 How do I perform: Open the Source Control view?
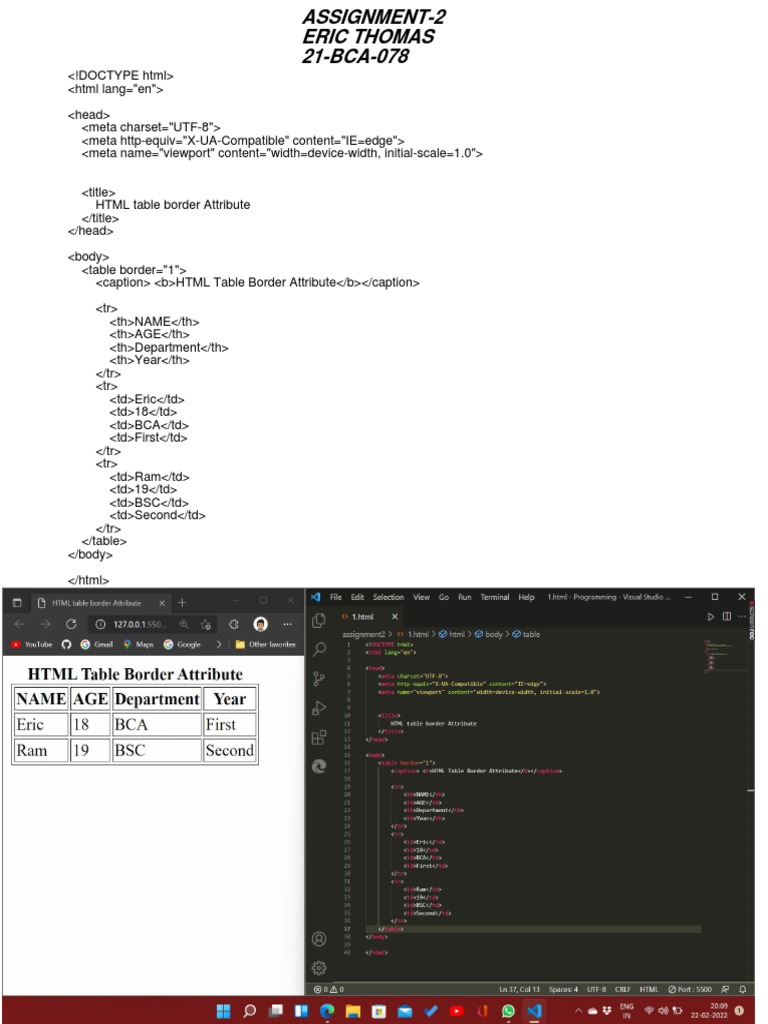319,679
